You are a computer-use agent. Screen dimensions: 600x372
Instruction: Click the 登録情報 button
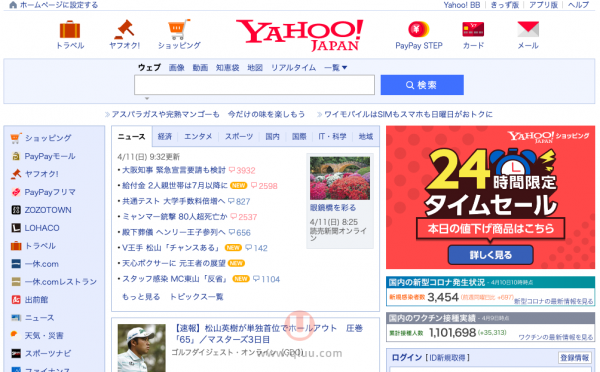pyautogui.click(x=574, y=357)
